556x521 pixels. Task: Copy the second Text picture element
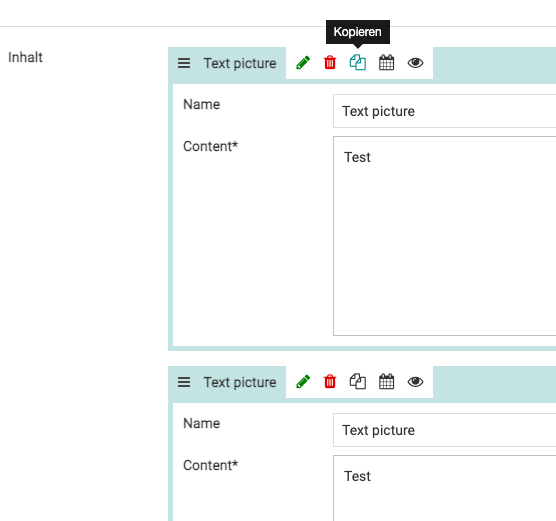click(x=358, y=382)
